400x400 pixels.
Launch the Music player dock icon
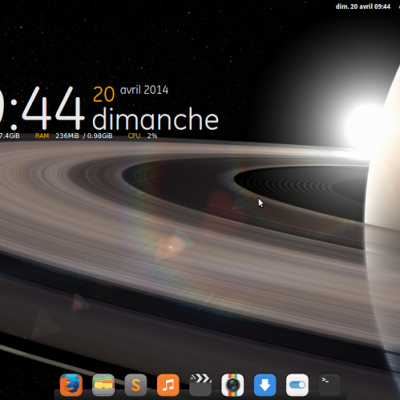click(x=168, y=385)
